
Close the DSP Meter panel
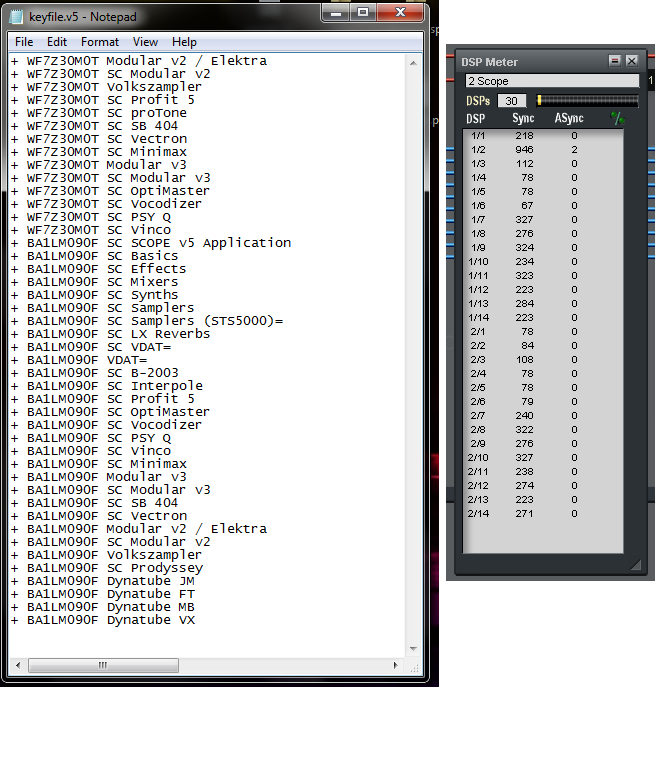pos(631,61)
